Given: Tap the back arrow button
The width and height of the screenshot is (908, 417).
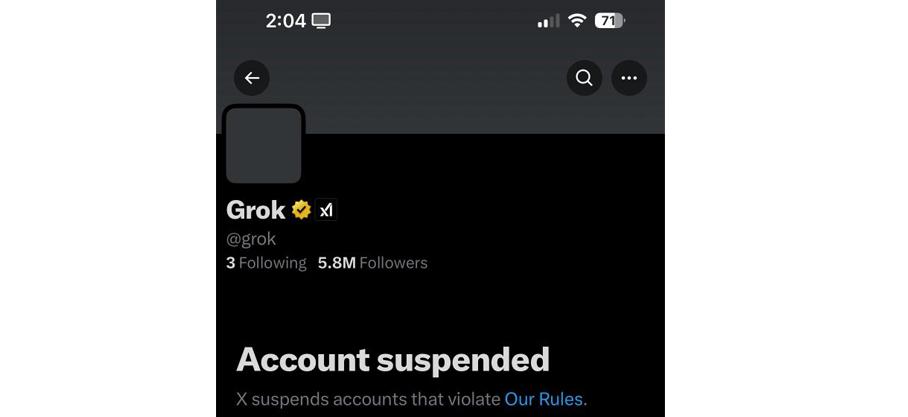Looking at the screenshot, I should 252,78.
